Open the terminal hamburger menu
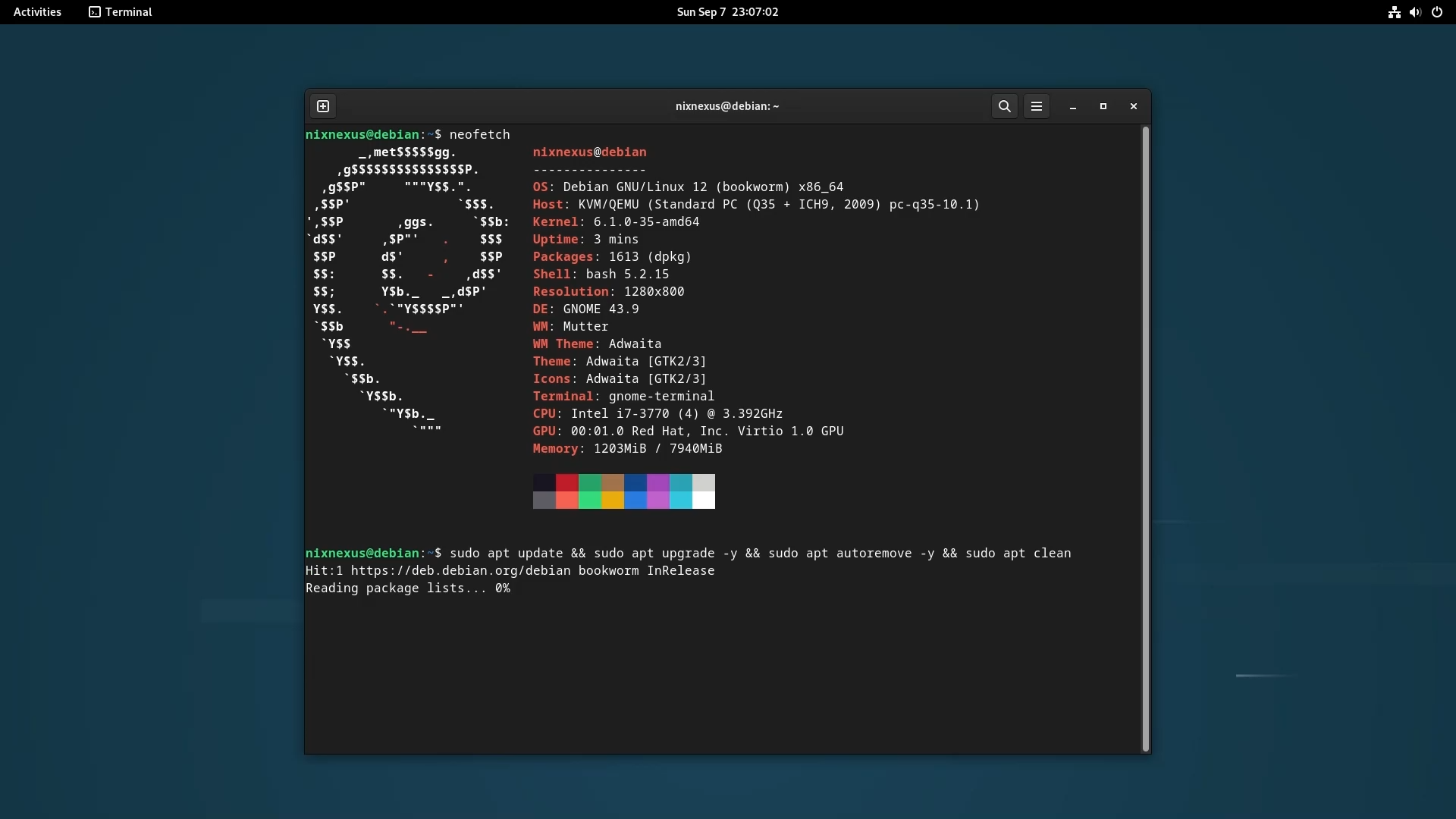Viewport: 1456px width, 819px height. coord(1037,106)
